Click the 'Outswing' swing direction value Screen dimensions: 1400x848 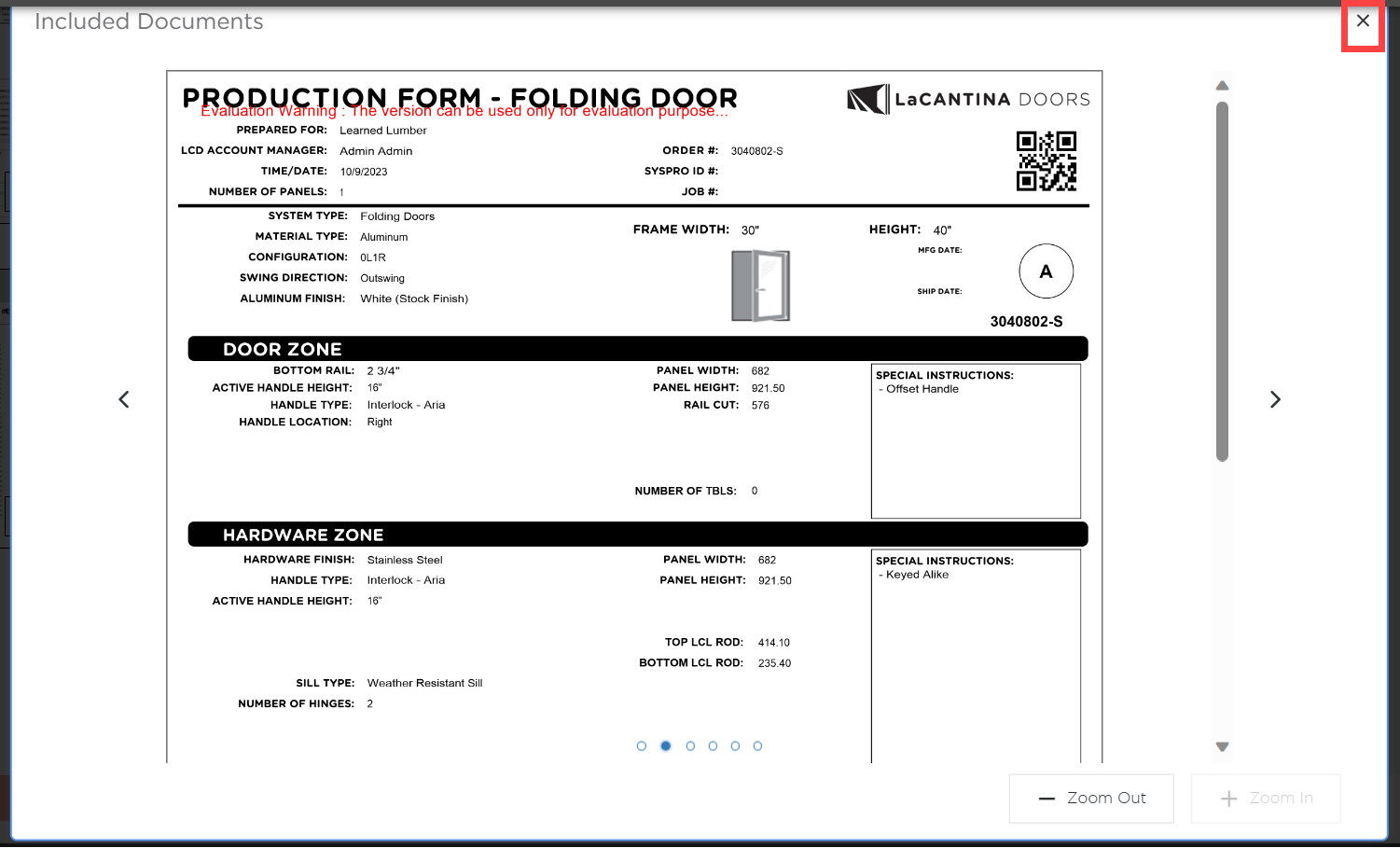point(382,278)
